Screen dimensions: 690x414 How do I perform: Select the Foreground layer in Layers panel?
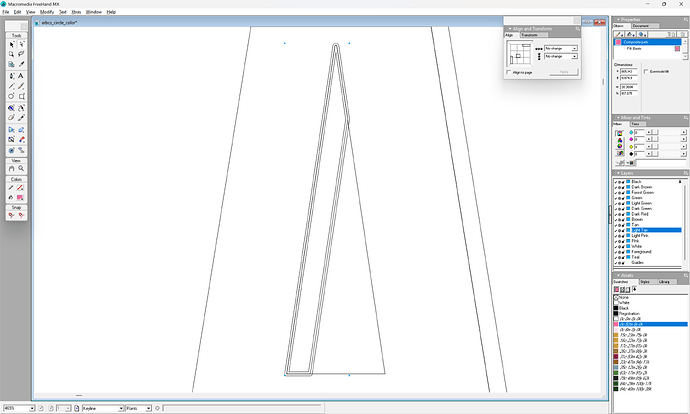pos(644,251)
